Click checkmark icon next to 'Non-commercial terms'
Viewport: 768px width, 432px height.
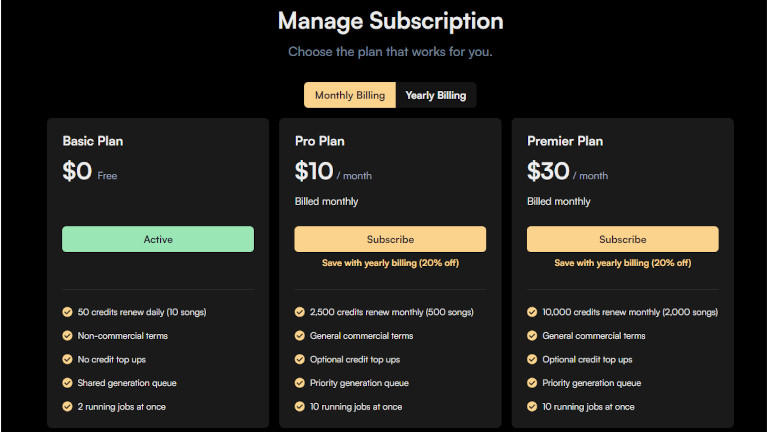(x=68, y=336)
